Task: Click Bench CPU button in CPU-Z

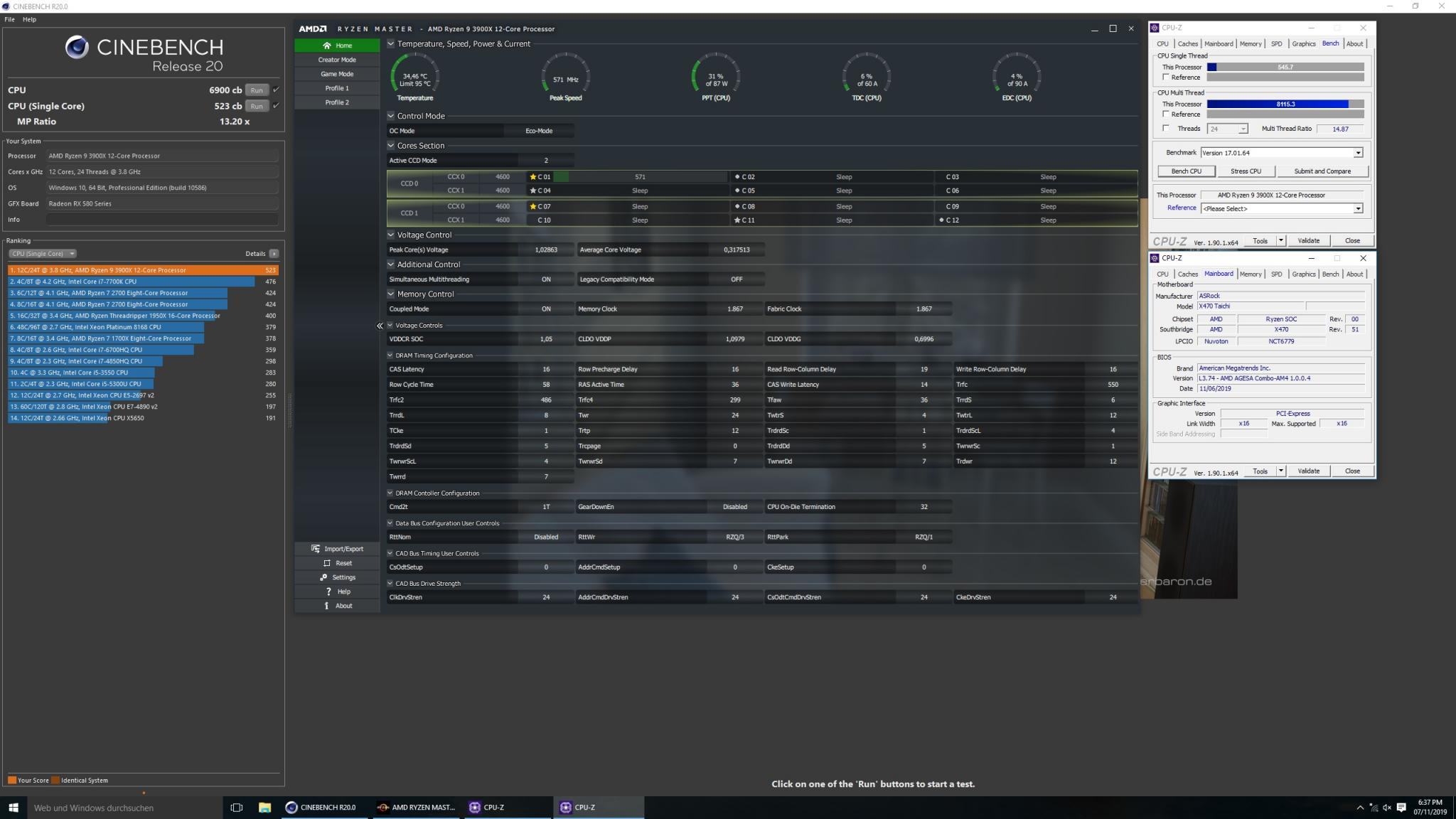Action: tap(1186, 171)
